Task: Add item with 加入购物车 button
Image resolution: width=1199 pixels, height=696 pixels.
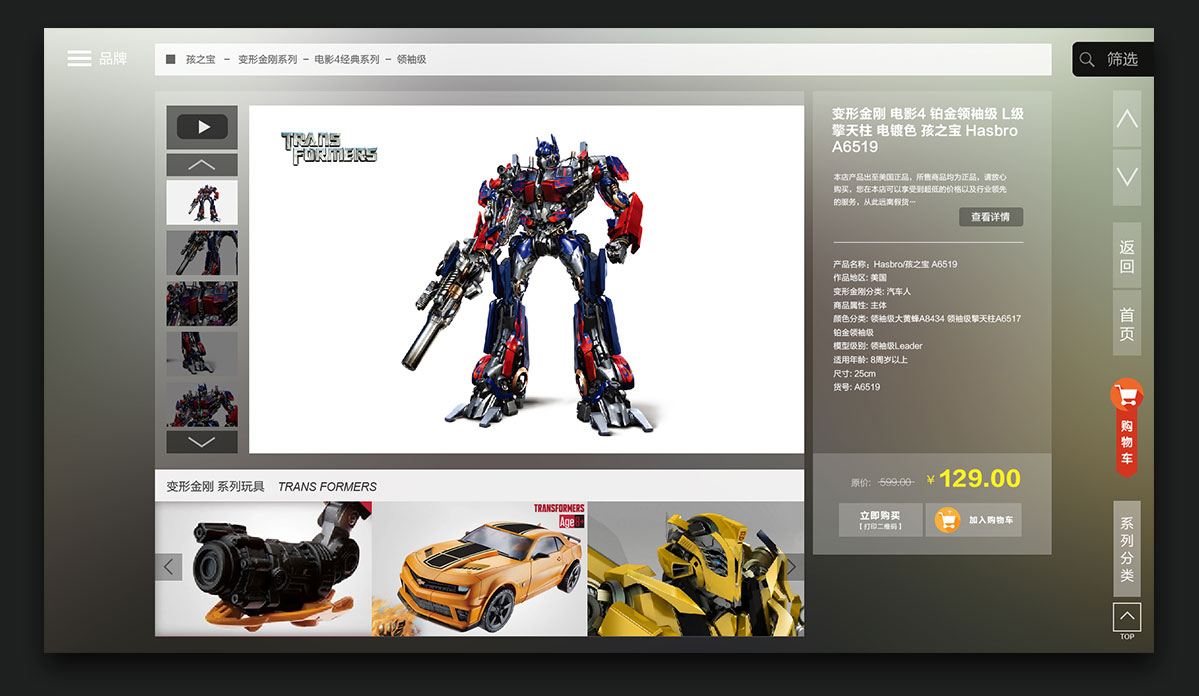Action: coord(973,520)
